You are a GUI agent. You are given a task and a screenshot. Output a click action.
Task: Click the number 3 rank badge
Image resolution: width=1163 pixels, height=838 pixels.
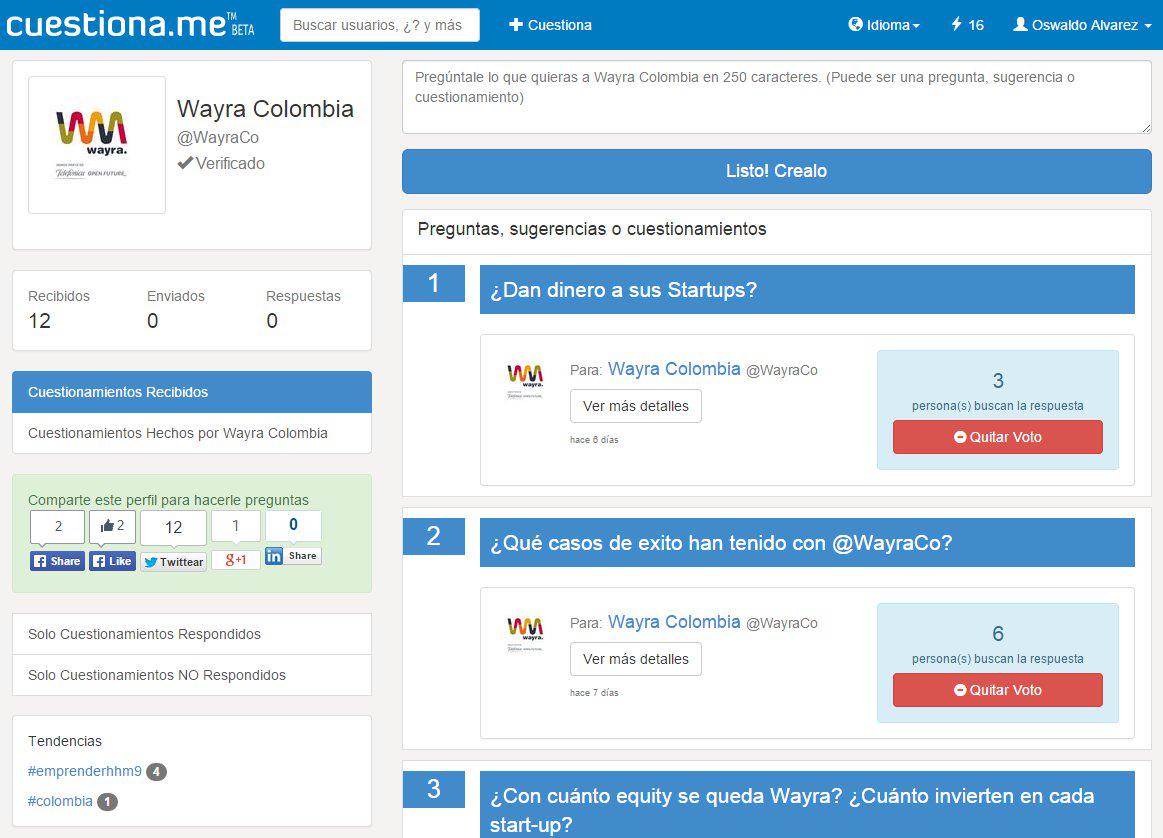coord(434,789)
